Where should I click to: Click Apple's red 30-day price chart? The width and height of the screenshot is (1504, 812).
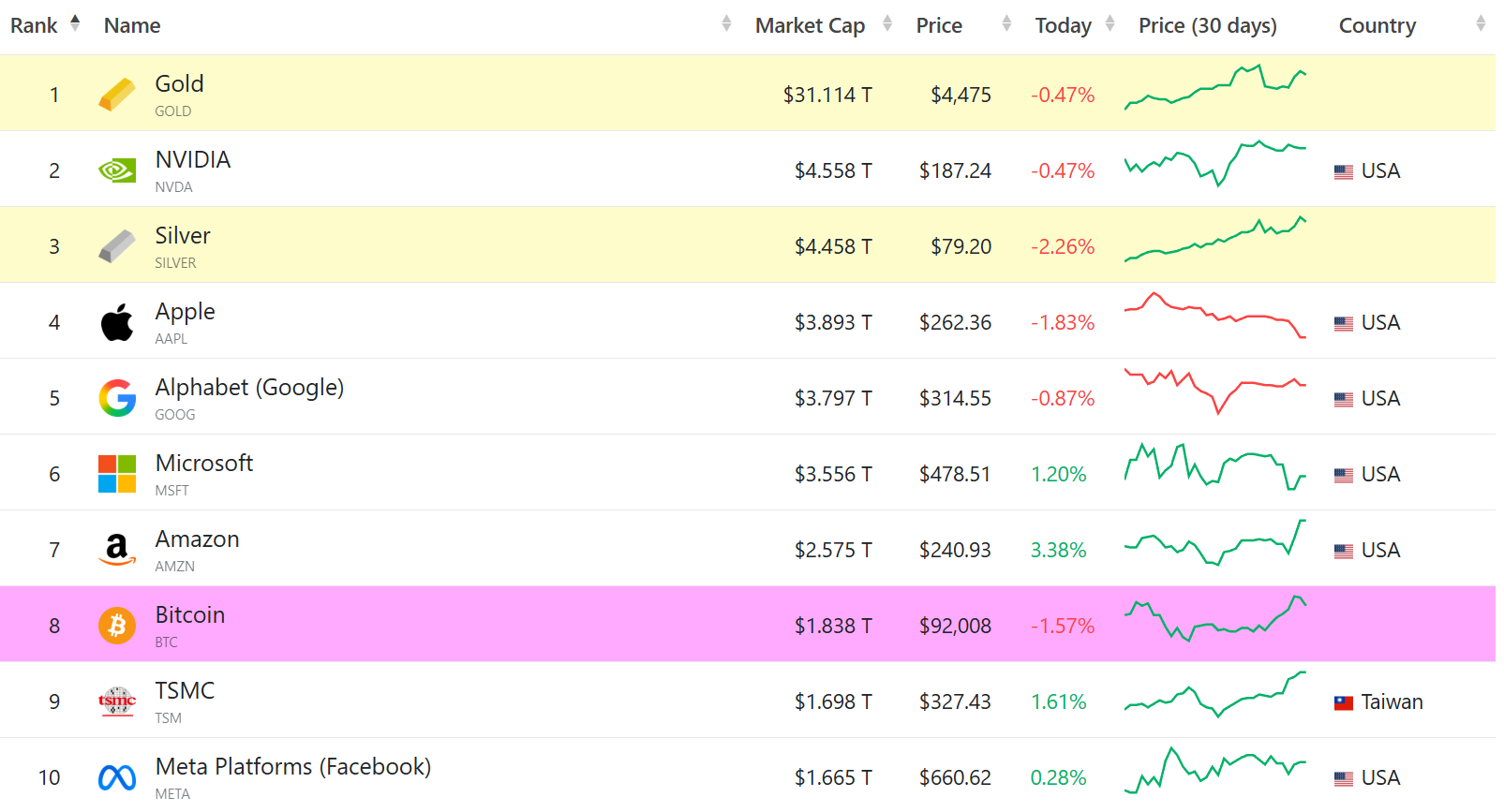coord(1214,316)
